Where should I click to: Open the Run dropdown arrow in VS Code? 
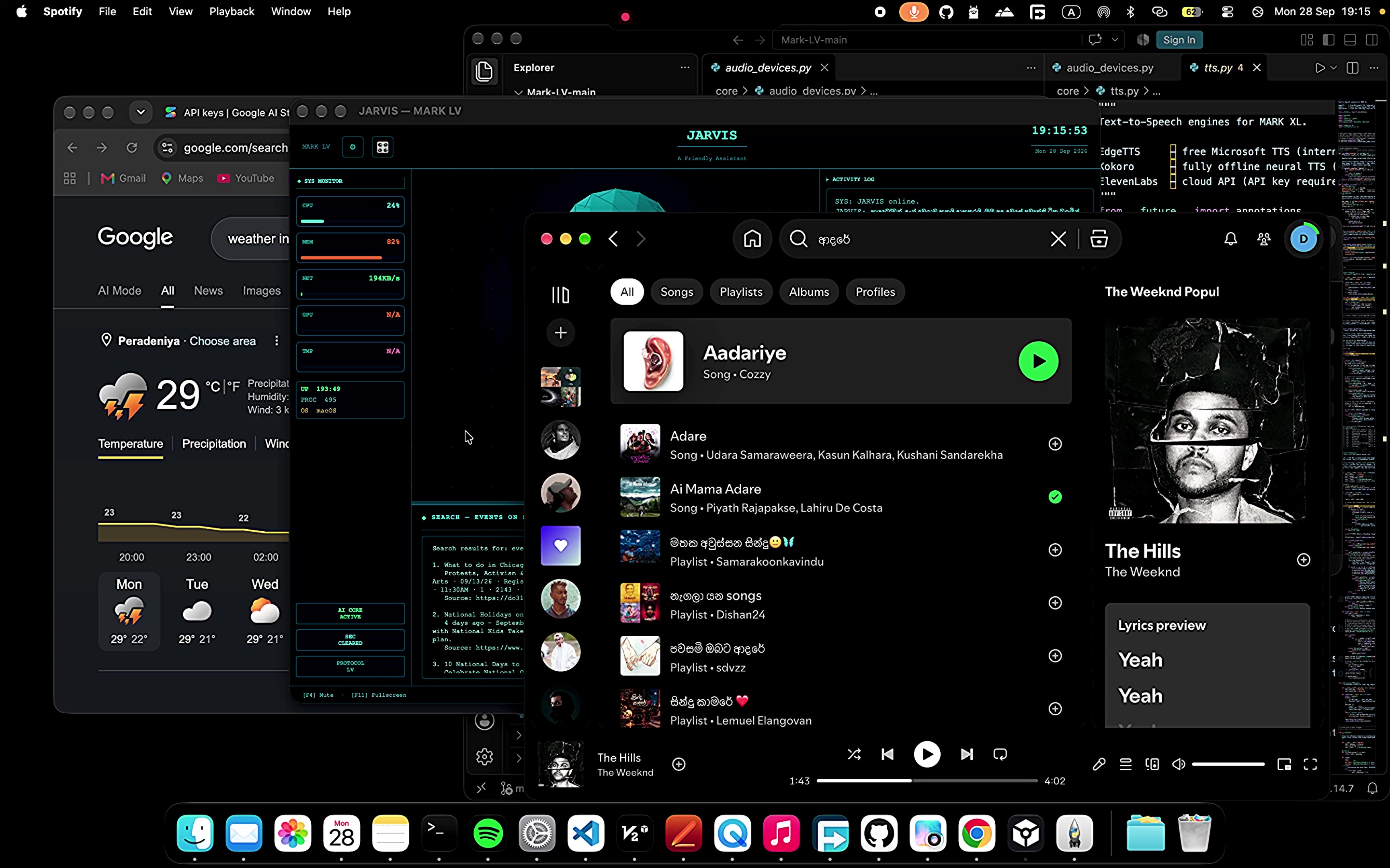1333,68
